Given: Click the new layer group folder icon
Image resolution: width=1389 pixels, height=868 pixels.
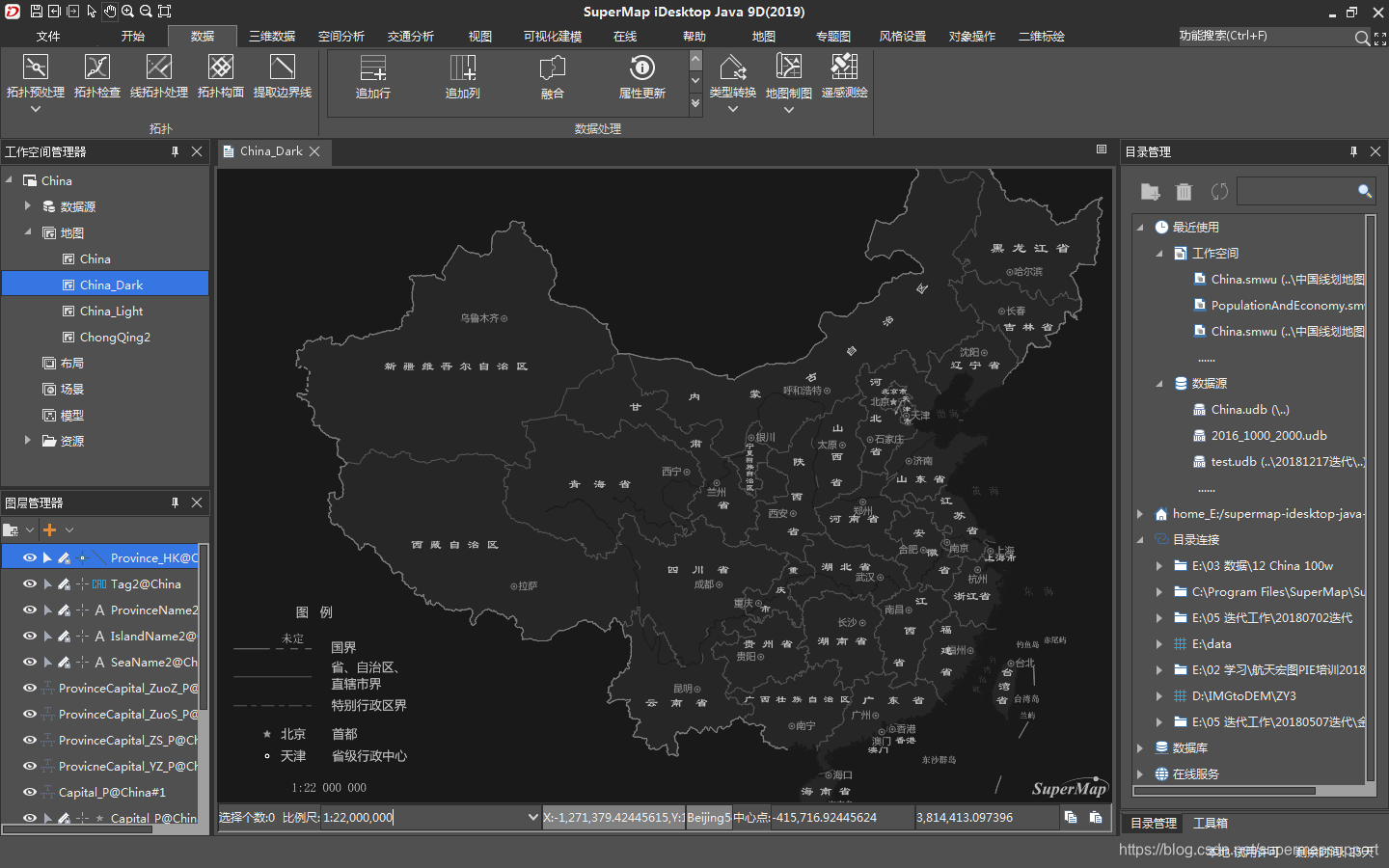Looking at the screenshot, I should pos(12,529).
